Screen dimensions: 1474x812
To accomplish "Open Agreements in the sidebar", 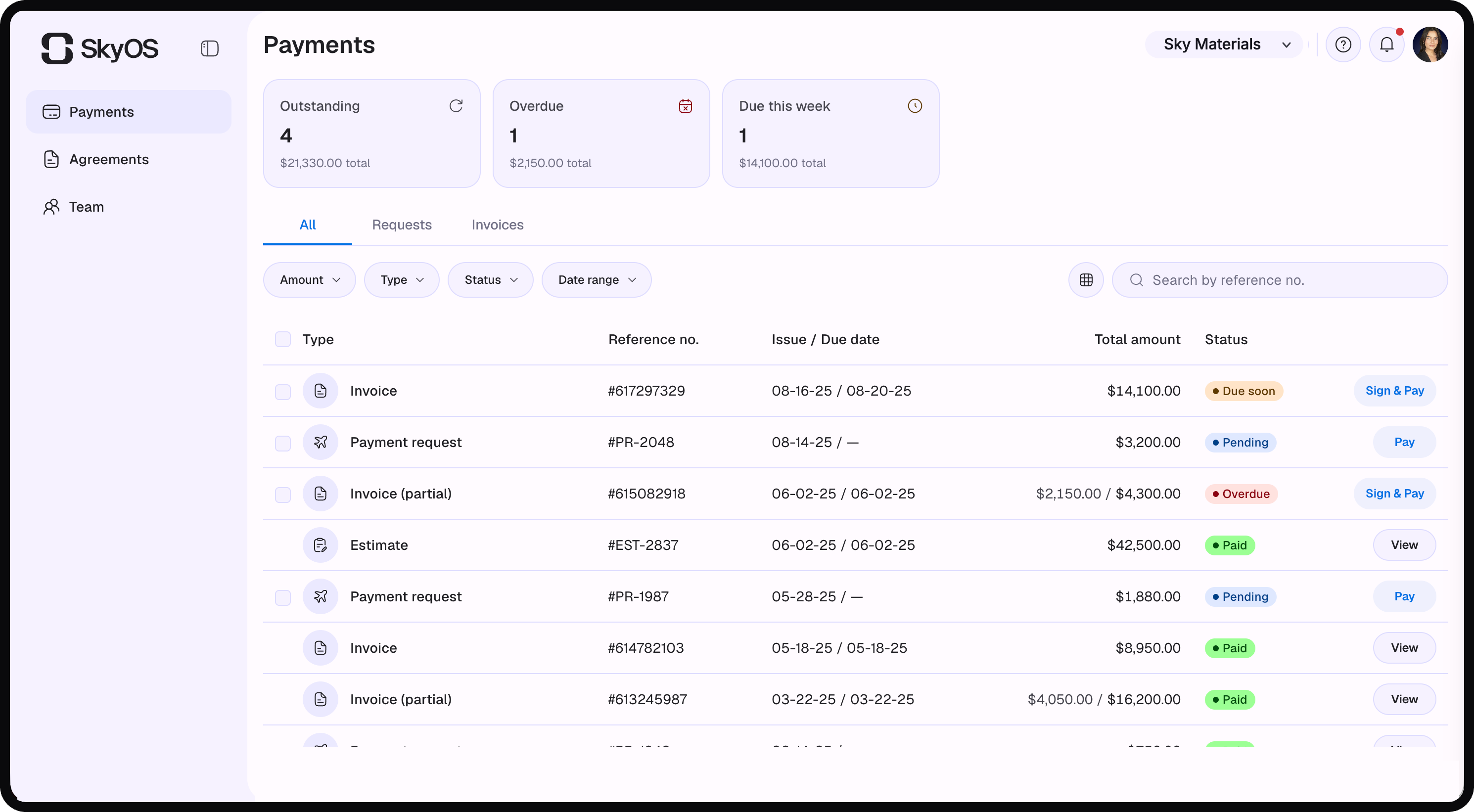I will pyautogui.click(x=129, y=159).
